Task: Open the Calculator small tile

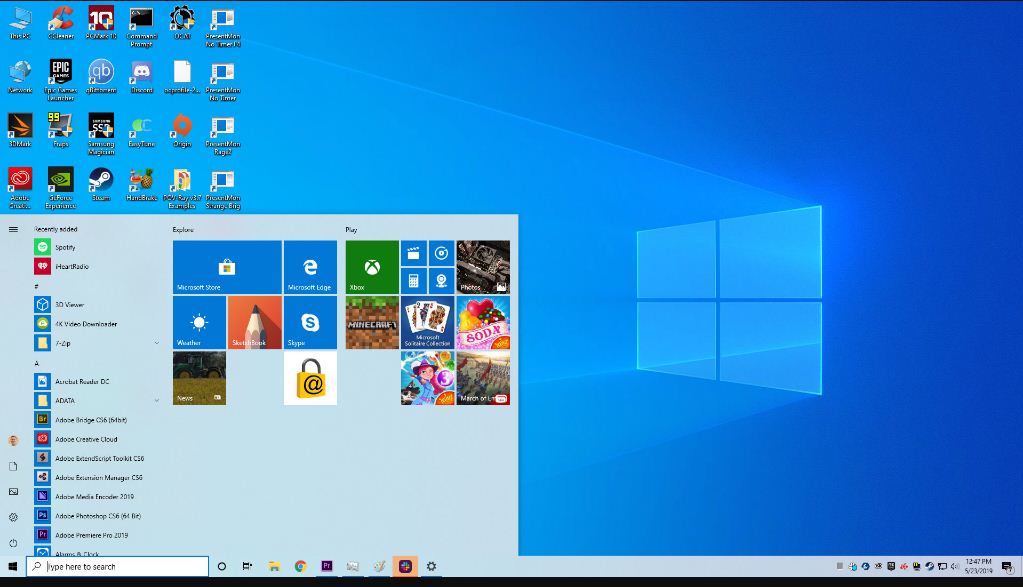Action: 414,281
